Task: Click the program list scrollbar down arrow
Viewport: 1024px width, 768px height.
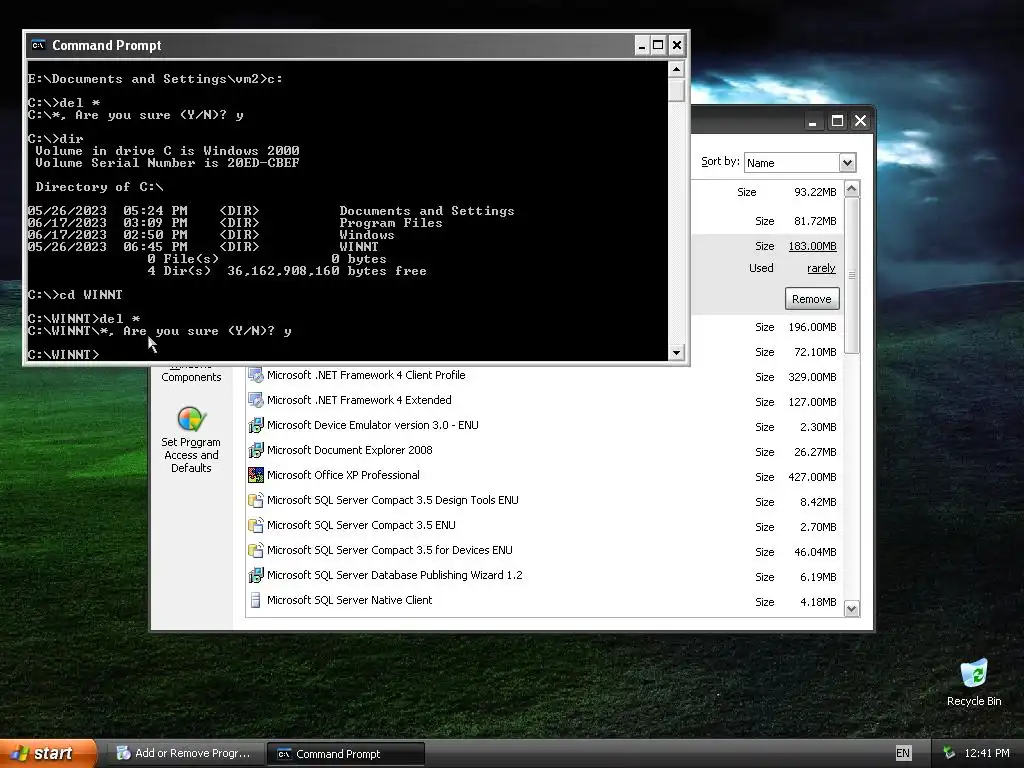Action: 852,609
